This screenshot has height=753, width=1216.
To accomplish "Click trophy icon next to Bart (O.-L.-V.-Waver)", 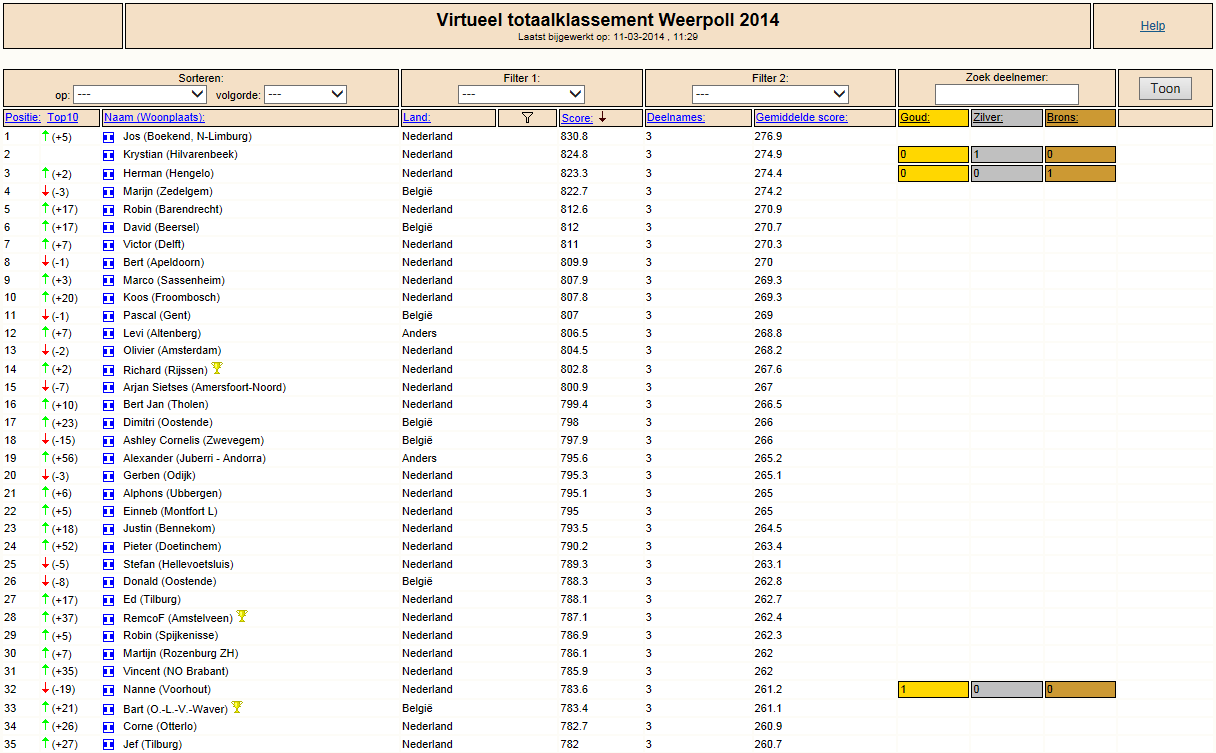I will pyautogui.click(x=237, y=707).
